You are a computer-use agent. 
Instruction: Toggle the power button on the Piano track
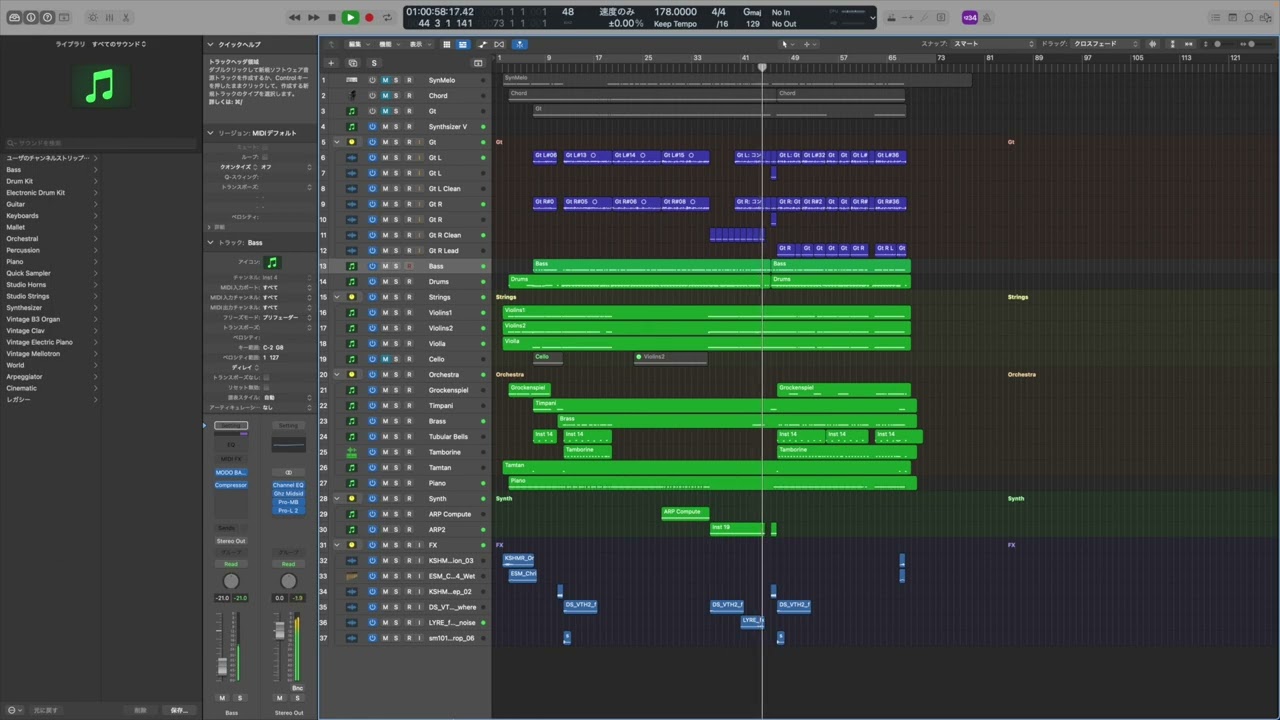372,483
